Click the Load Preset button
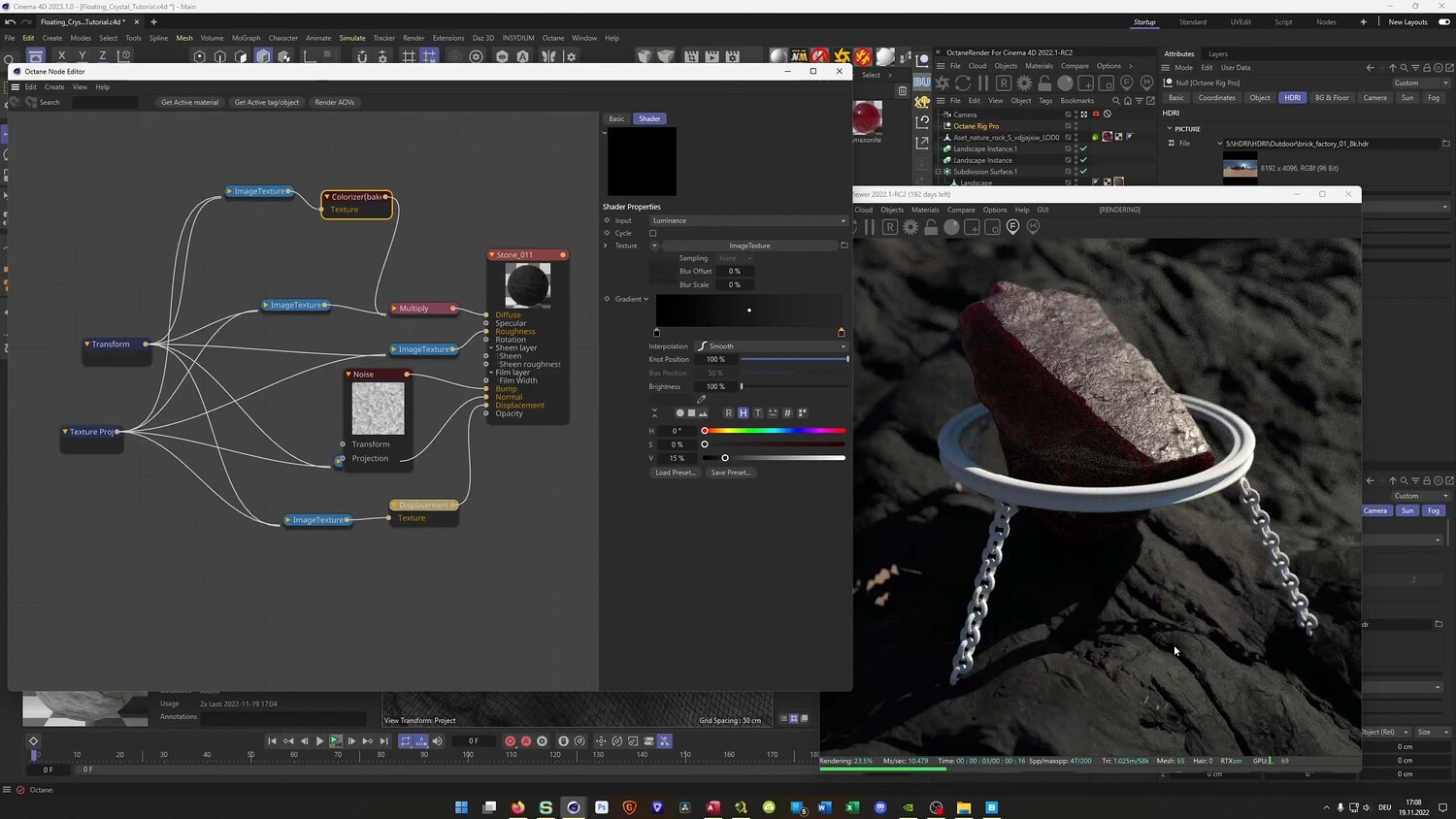 click(675, 473)
